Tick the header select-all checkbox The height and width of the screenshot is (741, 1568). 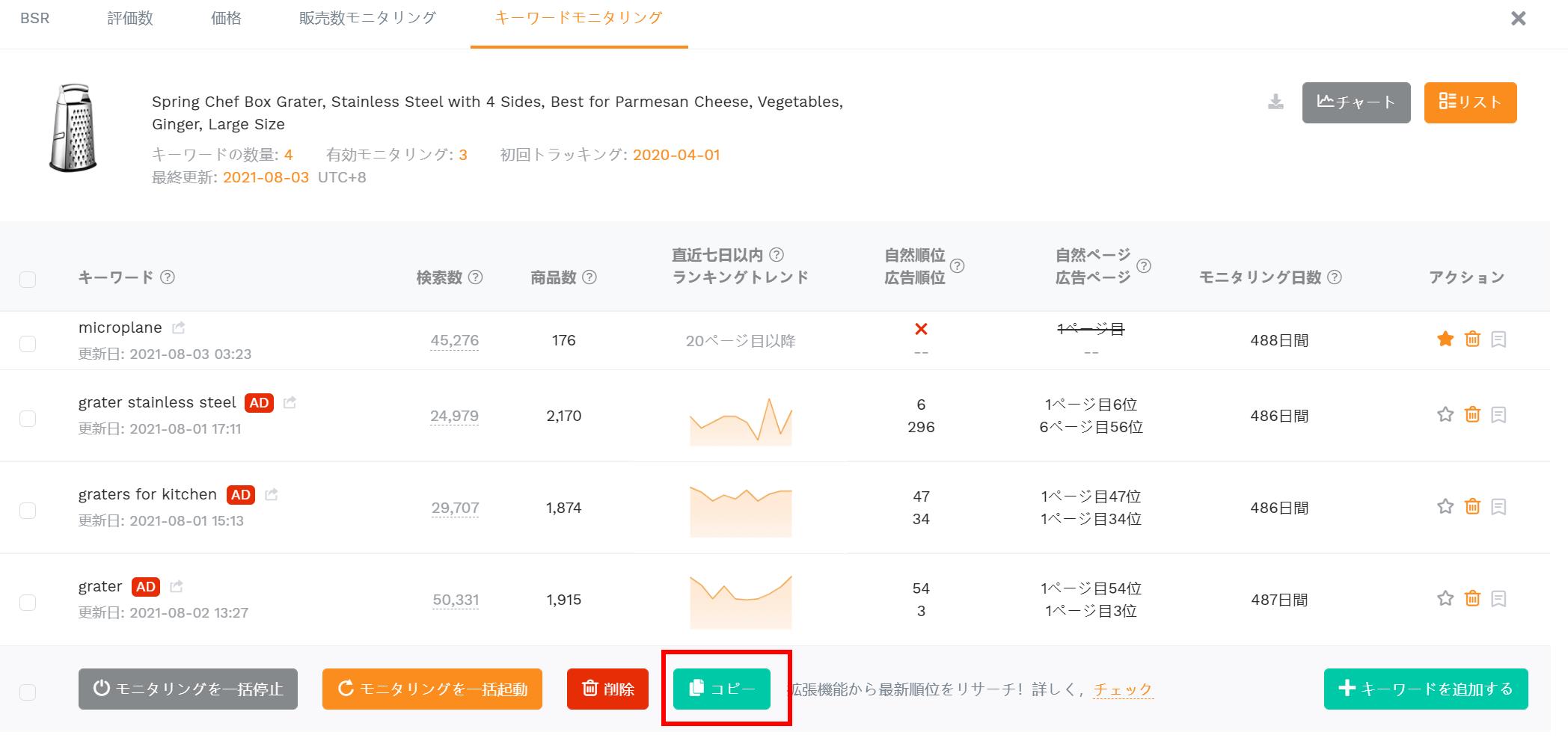pyautogui.click(x=28, y=280)
